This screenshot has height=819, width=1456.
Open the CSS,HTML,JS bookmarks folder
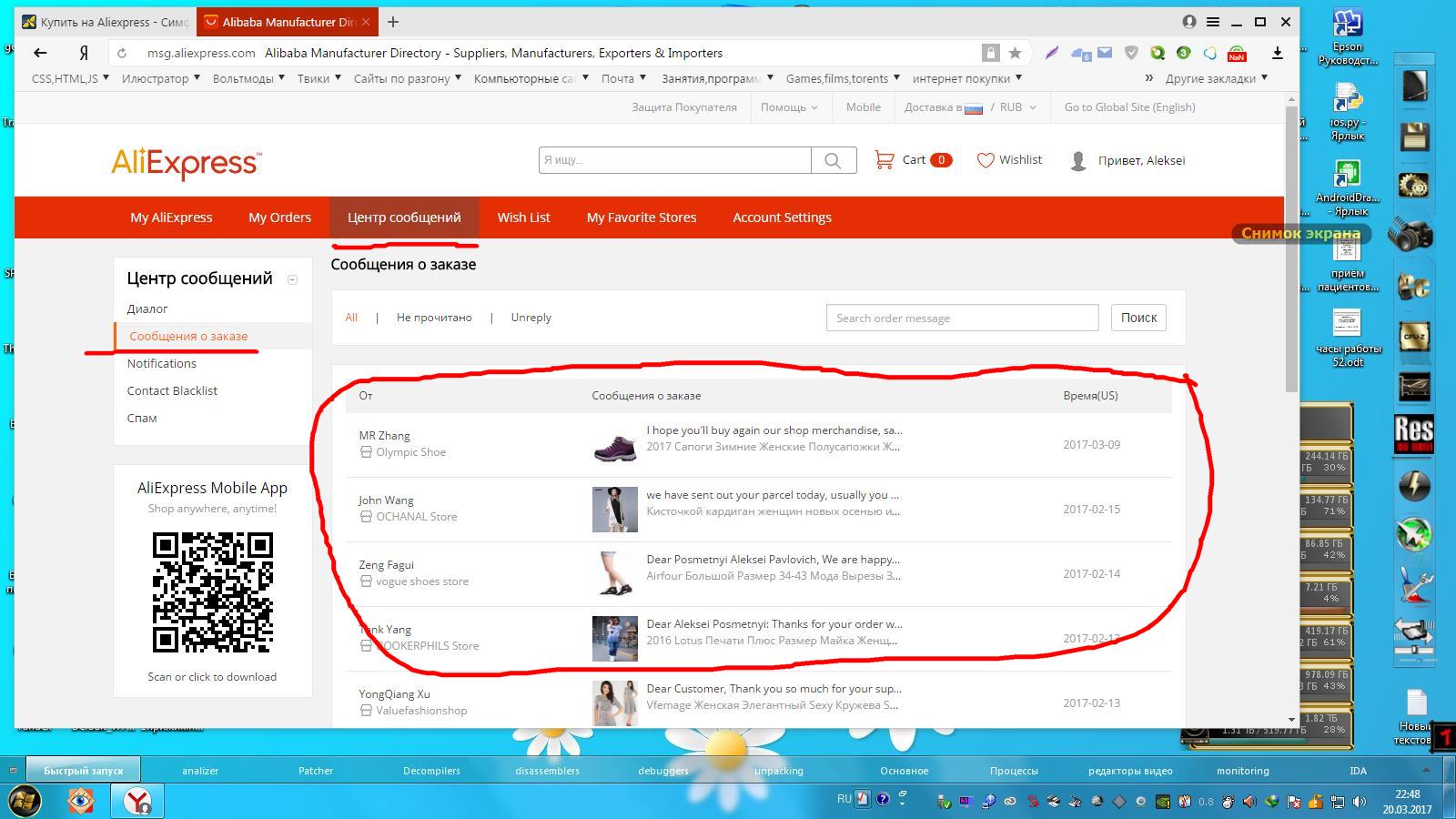point(70,78)
